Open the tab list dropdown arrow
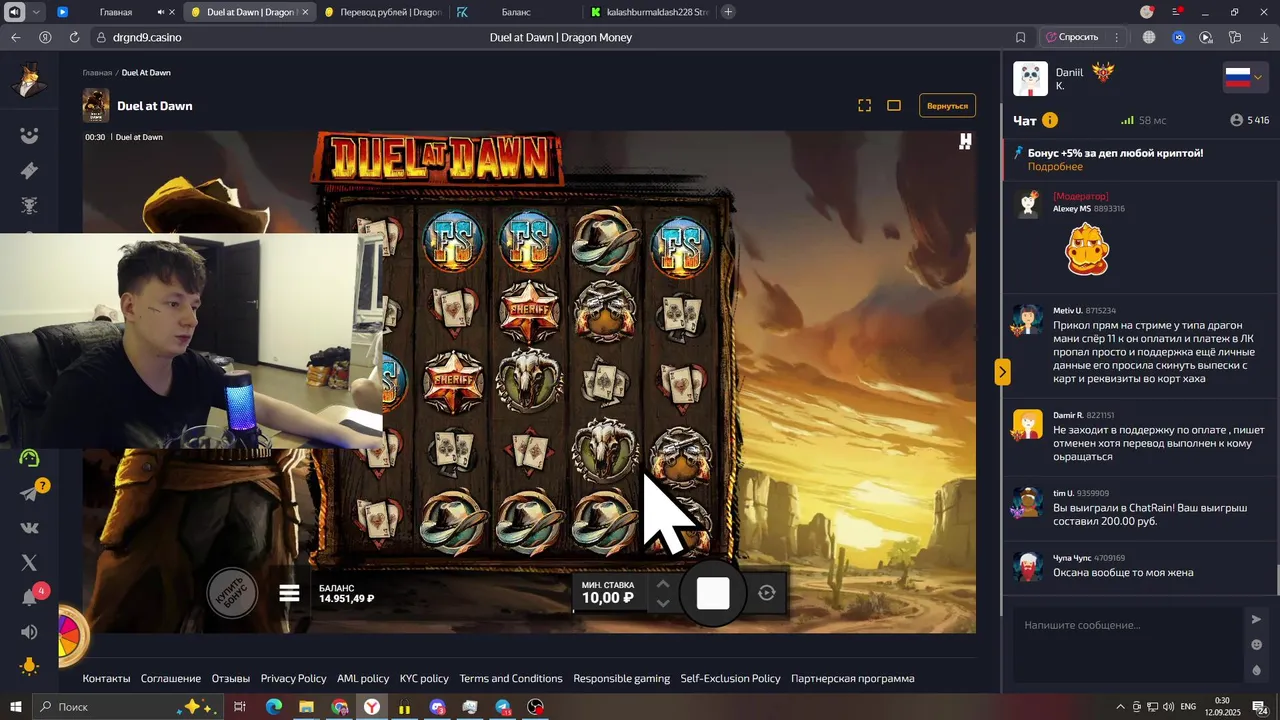Viewport: 1280px width, 720px height. tap(37, 12)
